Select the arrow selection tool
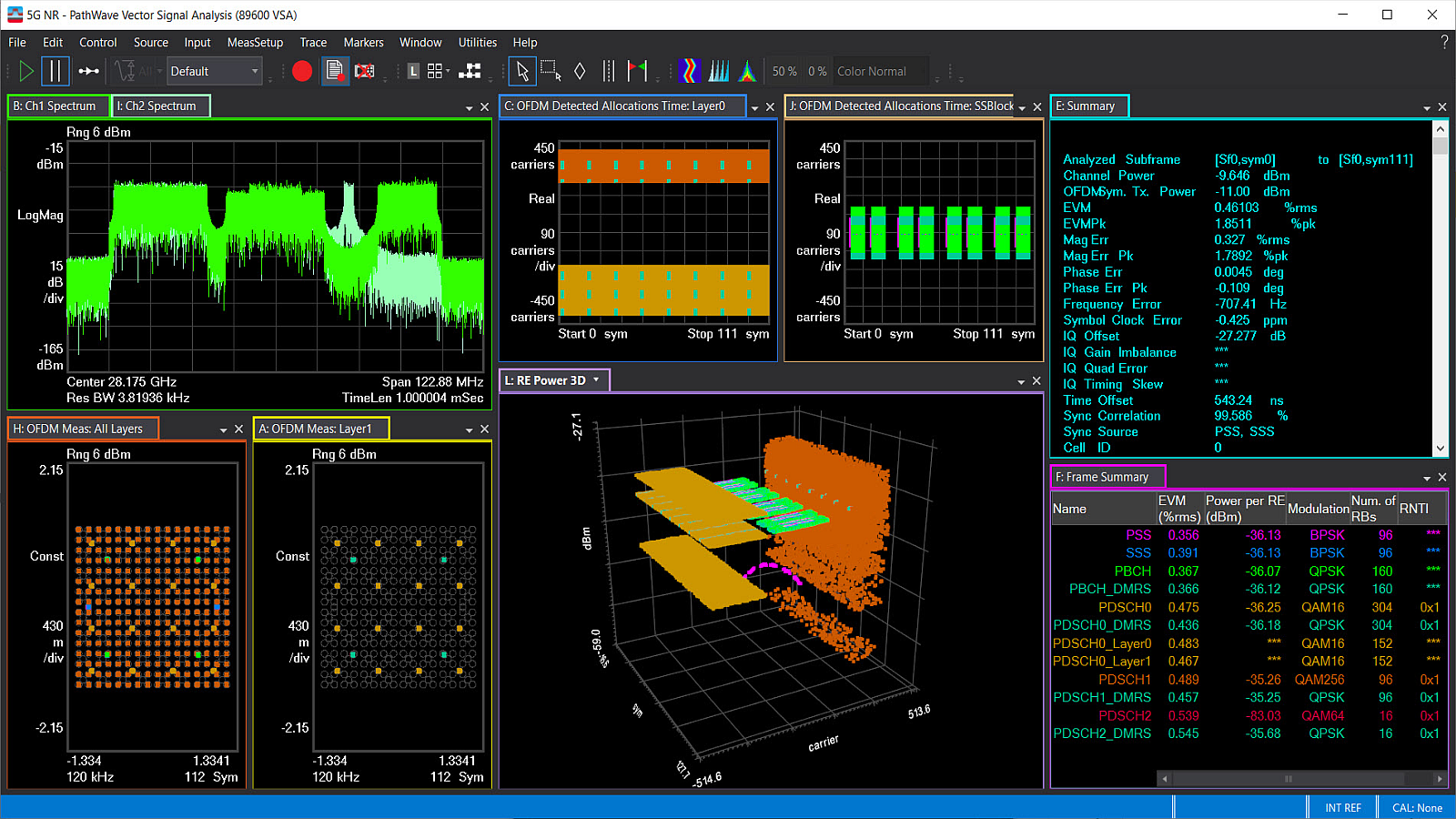The width and height of the screenshot is (1456, 819). [x=523, y=71]
